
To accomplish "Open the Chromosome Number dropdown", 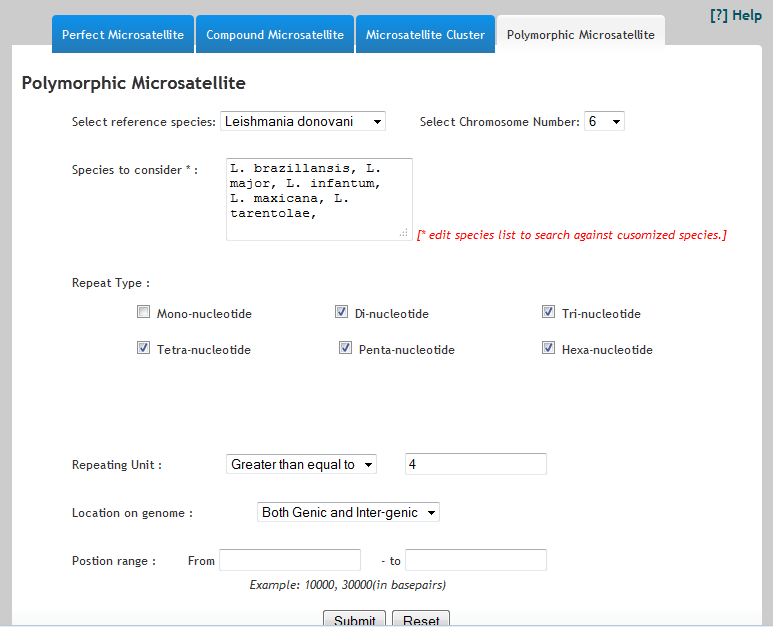I will 605,121.
